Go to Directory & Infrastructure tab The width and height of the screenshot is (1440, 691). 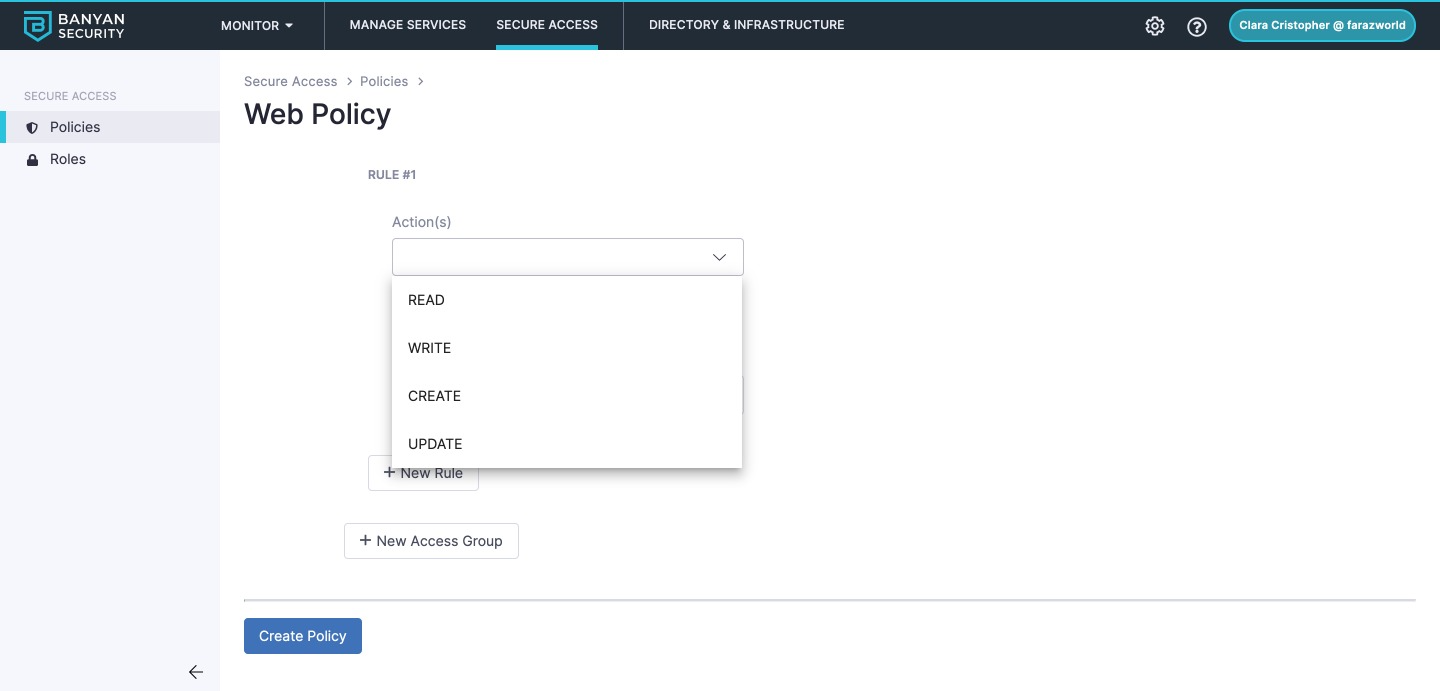click(746, 25)
